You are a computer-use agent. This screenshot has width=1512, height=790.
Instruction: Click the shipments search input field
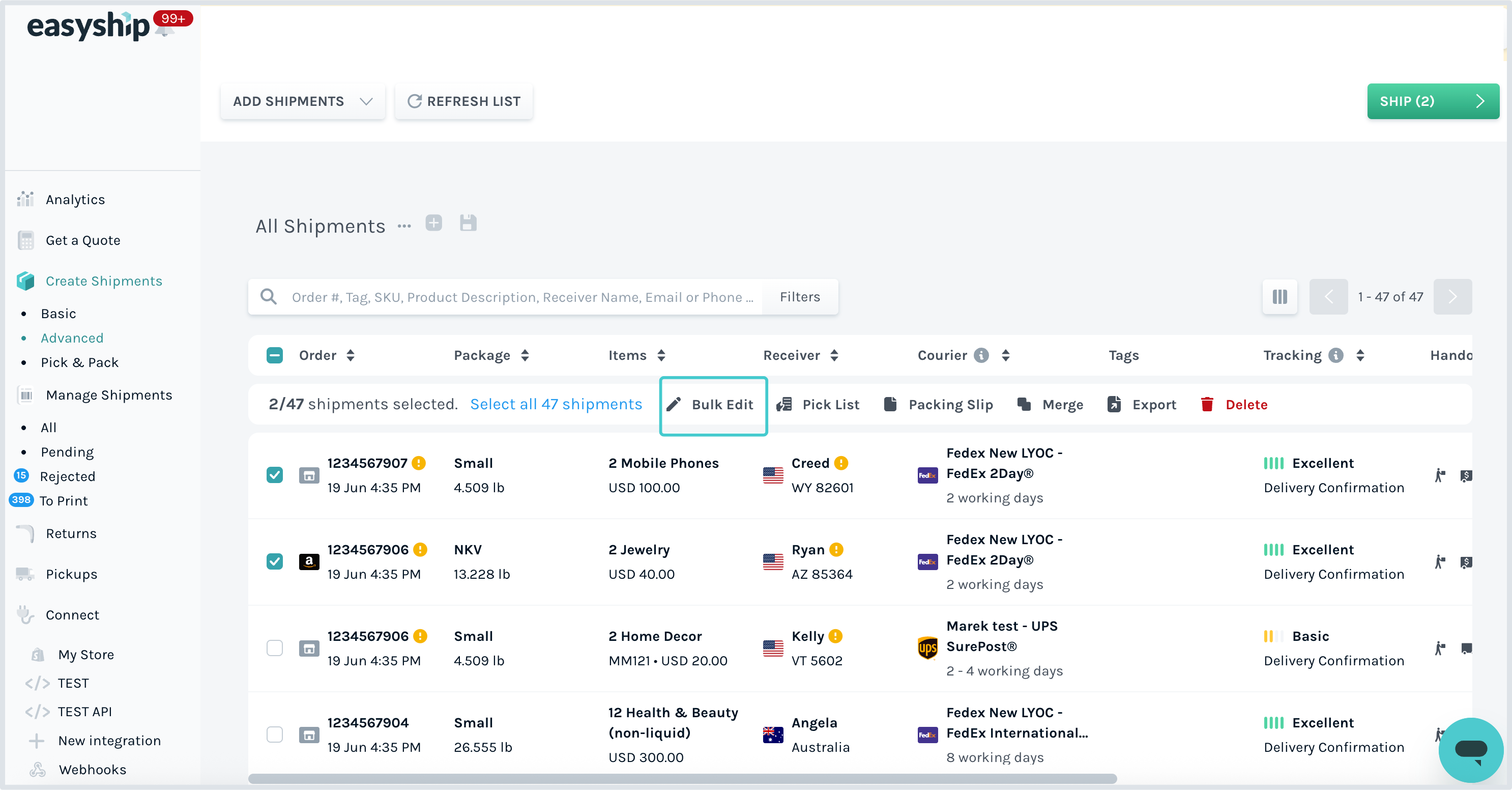(522, 297)
